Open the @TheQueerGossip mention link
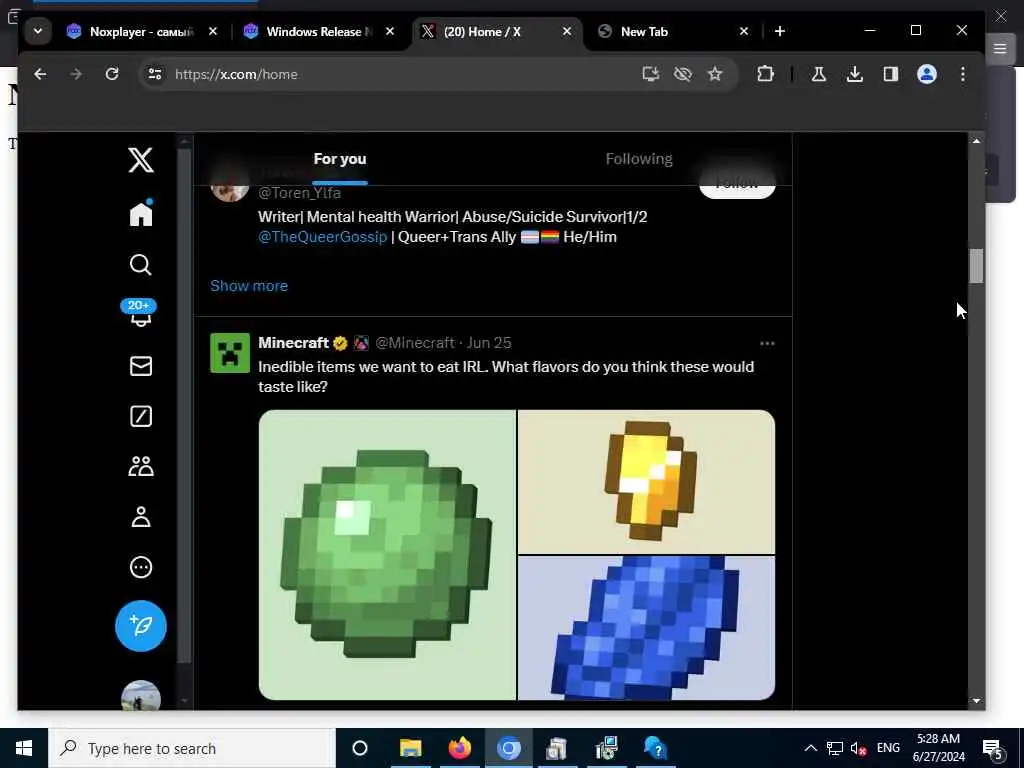 [x=323, y=236]
